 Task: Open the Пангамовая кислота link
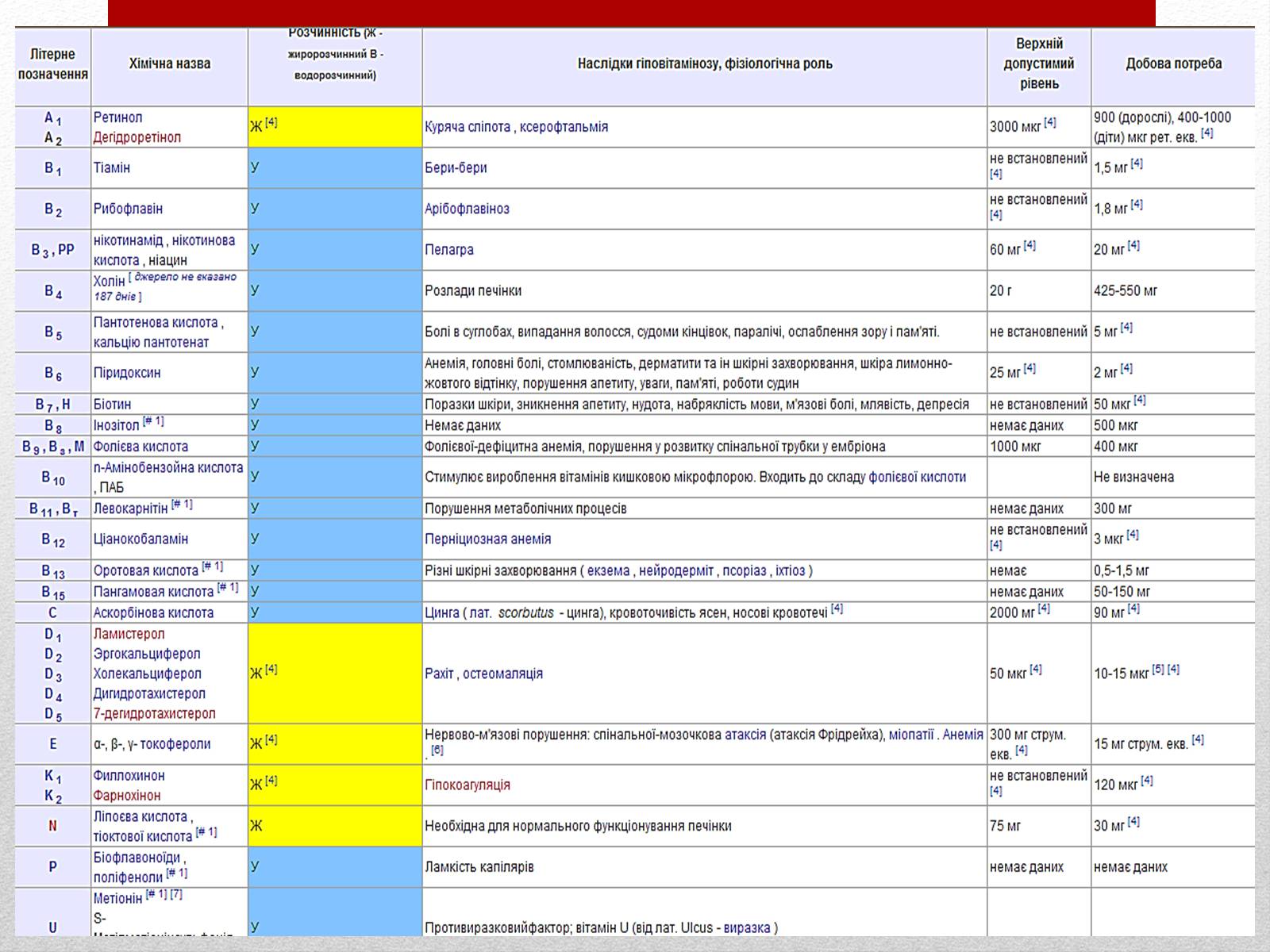click(x=153, y=592)
